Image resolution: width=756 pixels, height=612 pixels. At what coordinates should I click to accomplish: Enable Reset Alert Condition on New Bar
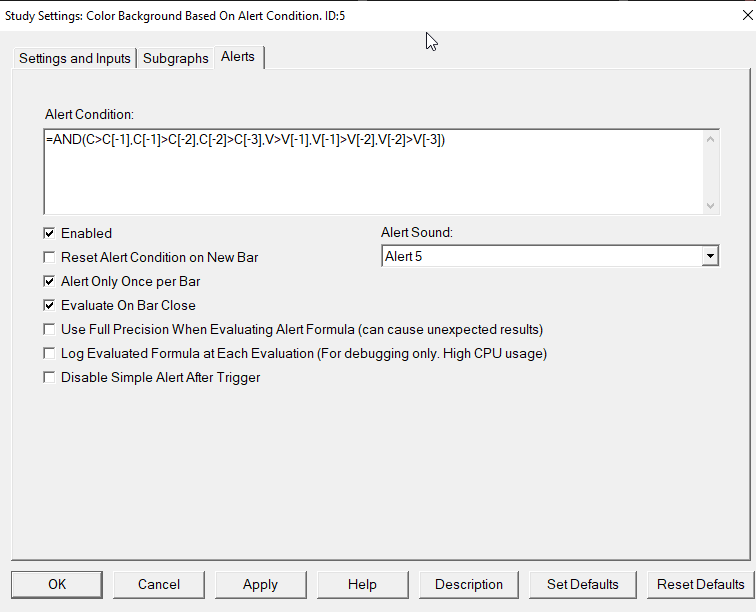tap(49, 258)
